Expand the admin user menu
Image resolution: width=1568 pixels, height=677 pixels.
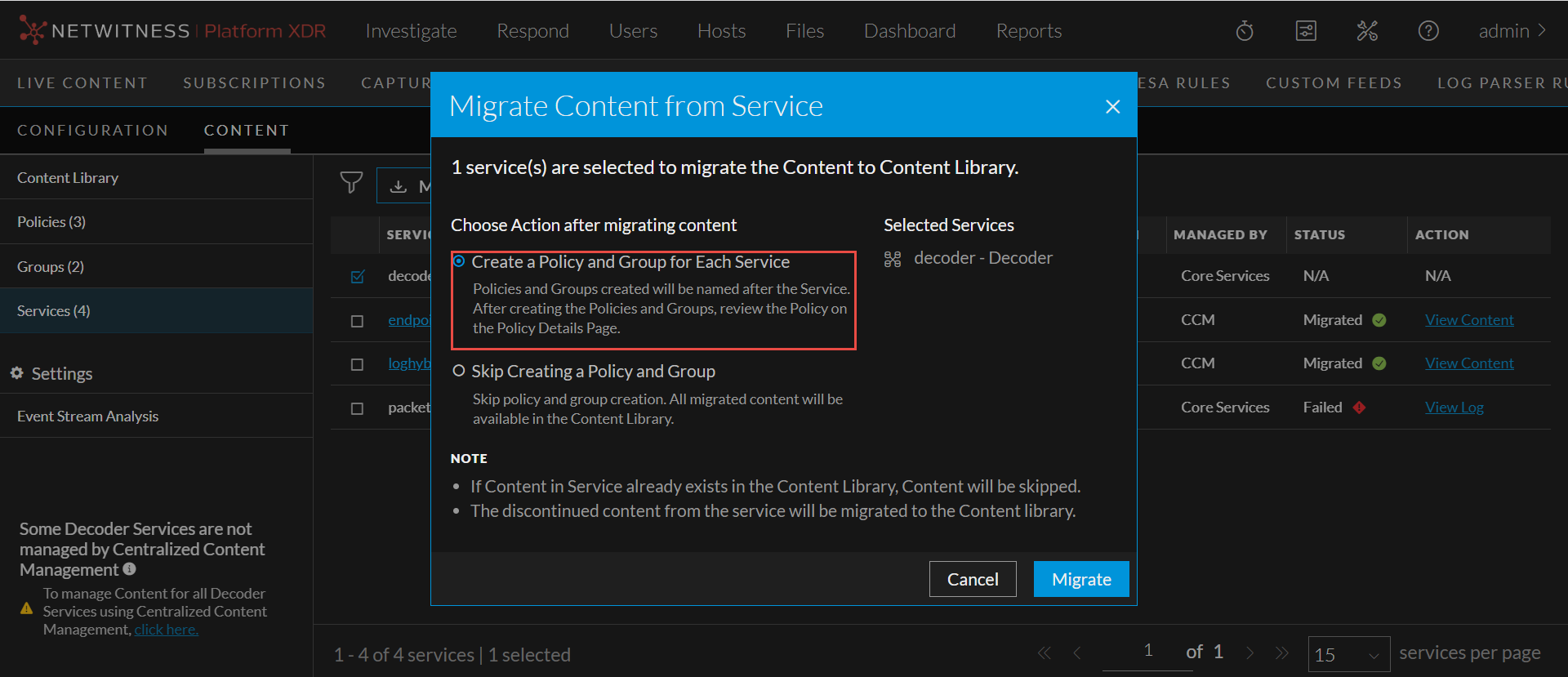click(x=1512, y=31)
